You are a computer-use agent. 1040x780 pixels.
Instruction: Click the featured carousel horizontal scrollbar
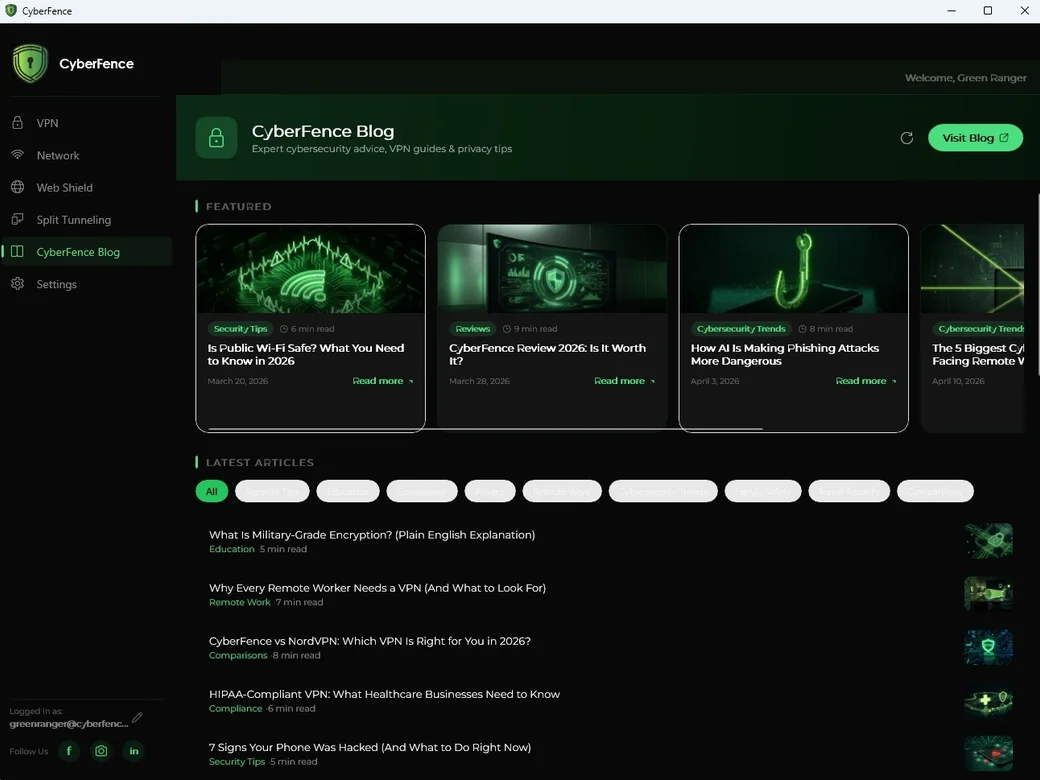(x=485, y=429)
